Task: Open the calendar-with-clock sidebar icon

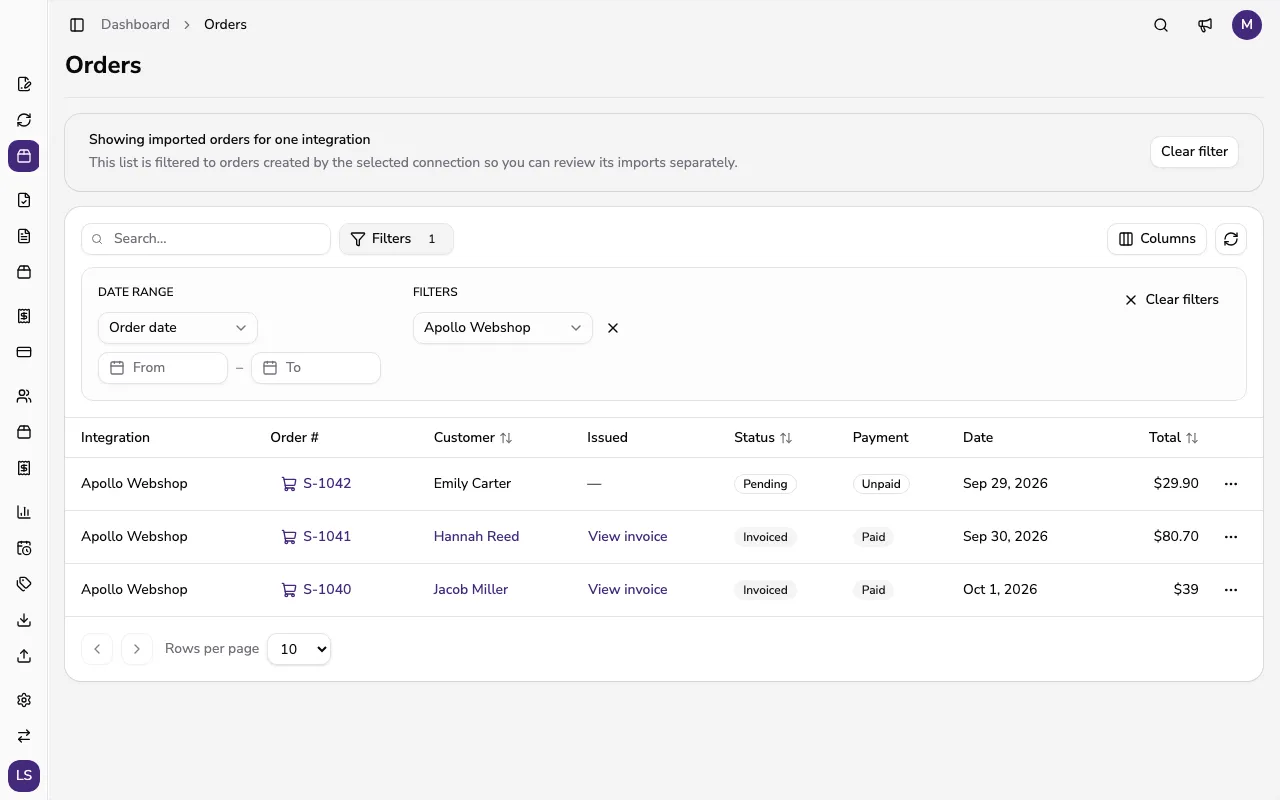Action: click(x=24, y=548)
